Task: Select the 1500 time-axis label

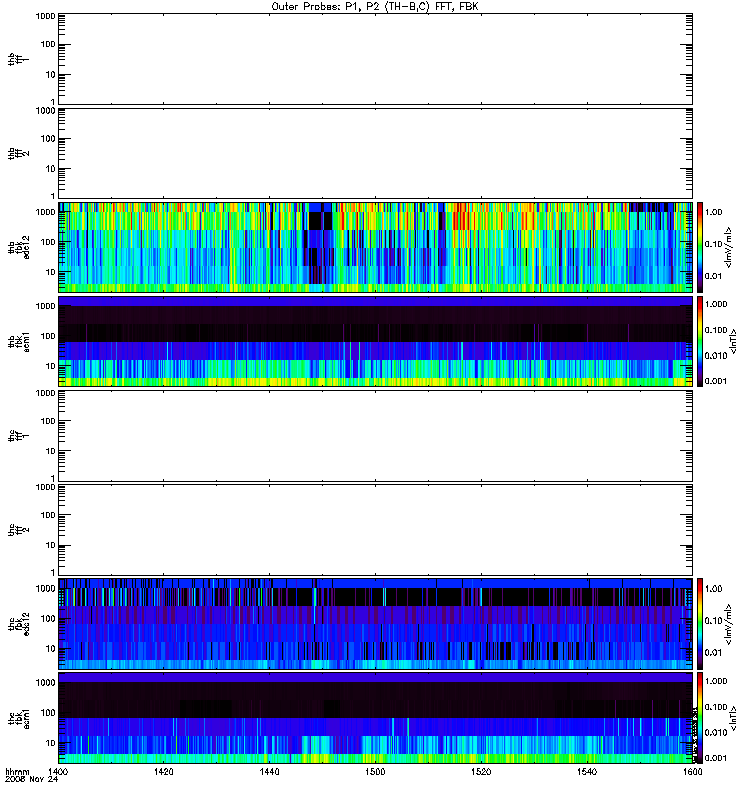Action: coord(375,772)
